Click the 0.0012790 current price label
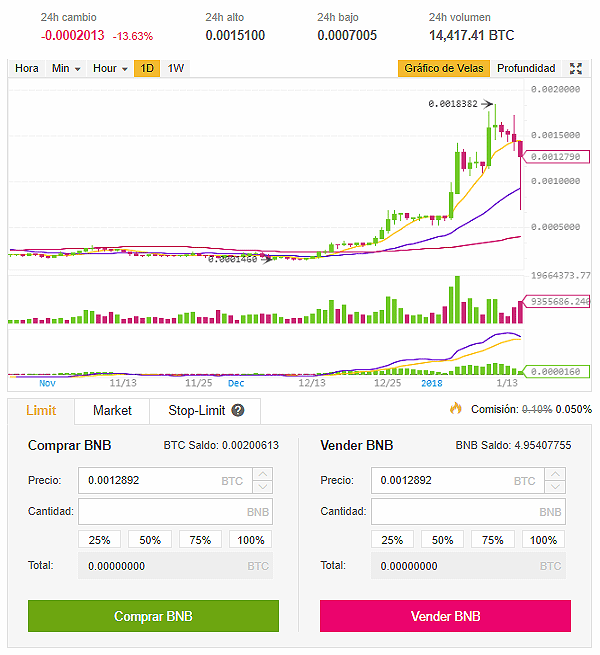The width and height of the screenshot is (600, 655). [556, 157]
